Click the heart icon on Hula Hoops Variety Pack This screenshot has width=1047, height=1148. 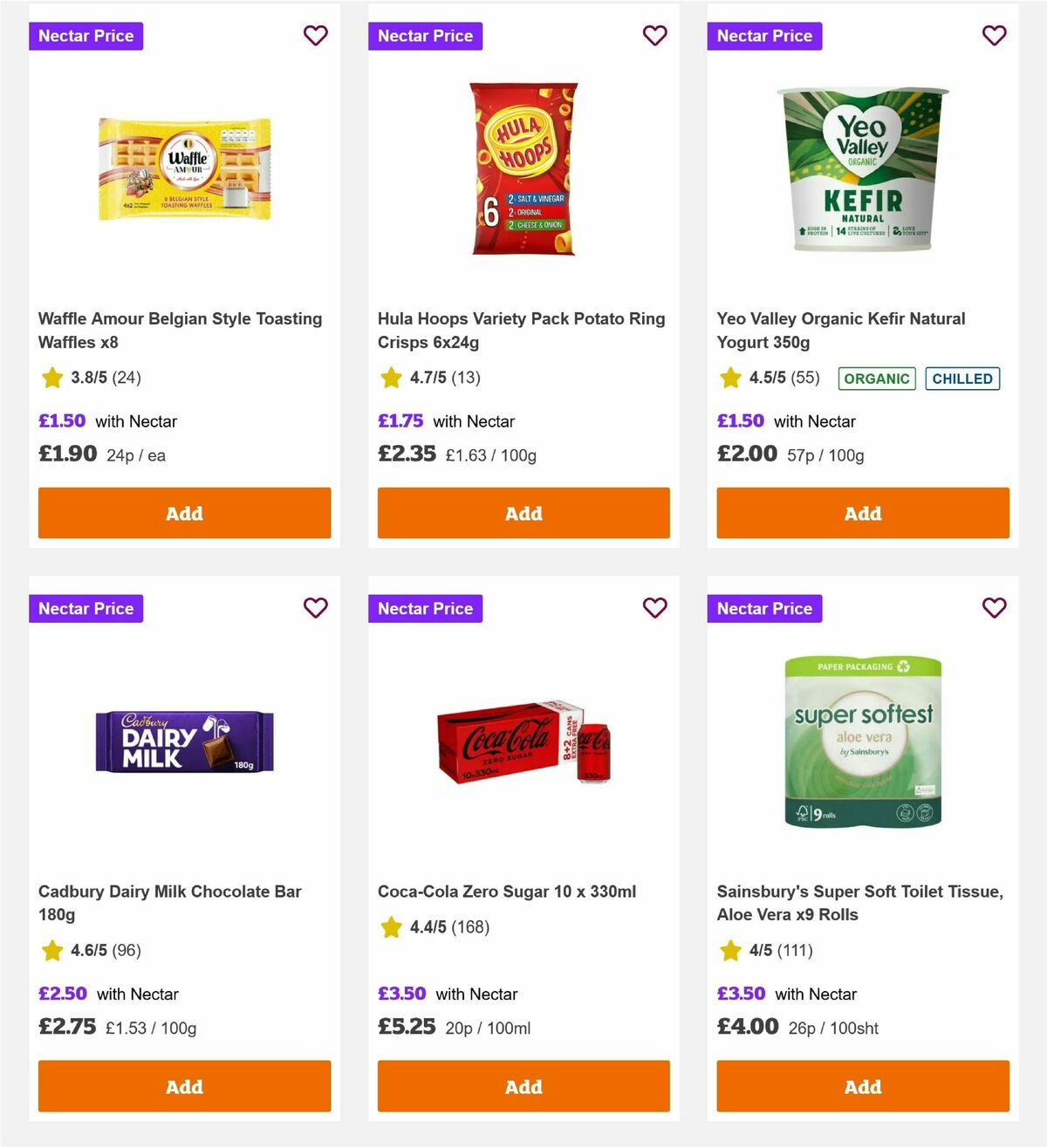click(654, 36)
